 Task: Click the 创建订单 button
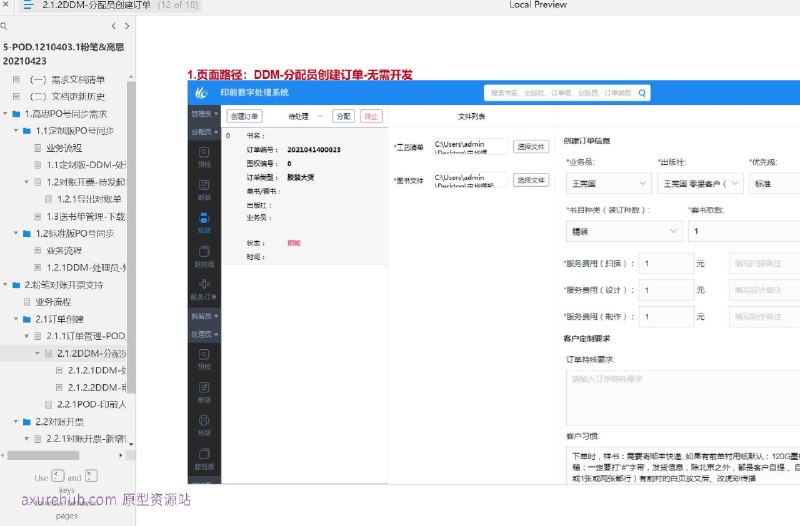coord(244,116)
